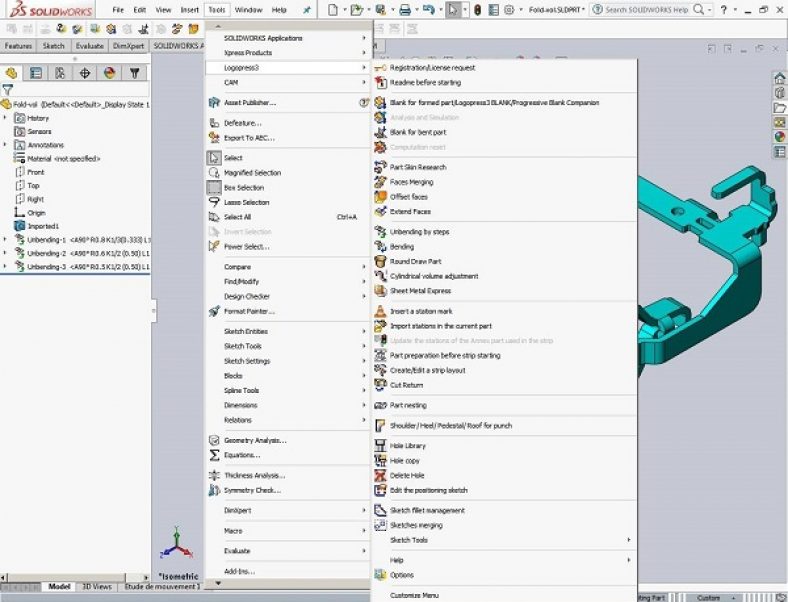The width and height of the screenshot is (788, 602).
Task: Click the Part nesting icon
Action: 380,405
